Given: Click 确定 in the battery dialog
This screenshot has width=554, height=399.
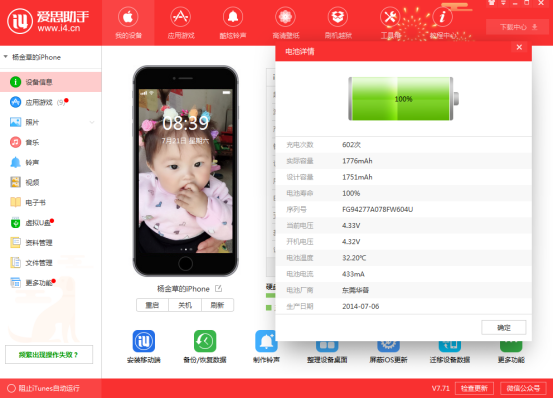Looking at the screenshot, I should pos(503,328).
